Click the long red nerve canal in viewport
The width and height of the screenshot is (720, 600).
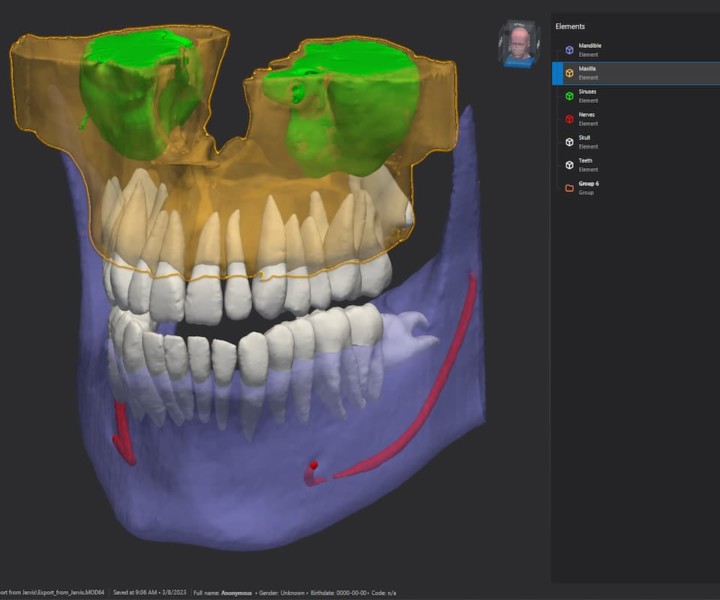[420, 400]
